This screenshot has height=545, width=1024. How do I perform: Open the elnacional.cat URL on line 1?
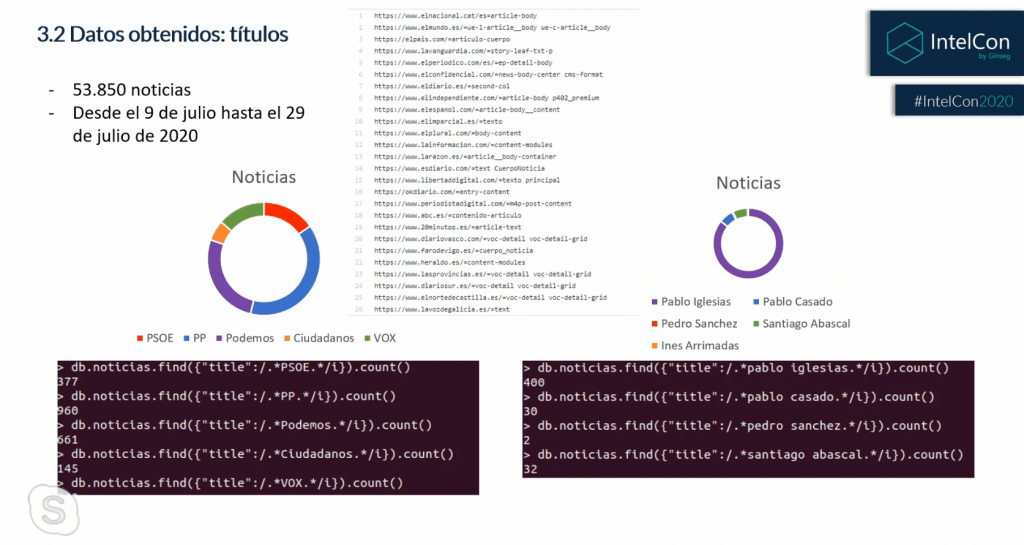[x=455, y=16]
